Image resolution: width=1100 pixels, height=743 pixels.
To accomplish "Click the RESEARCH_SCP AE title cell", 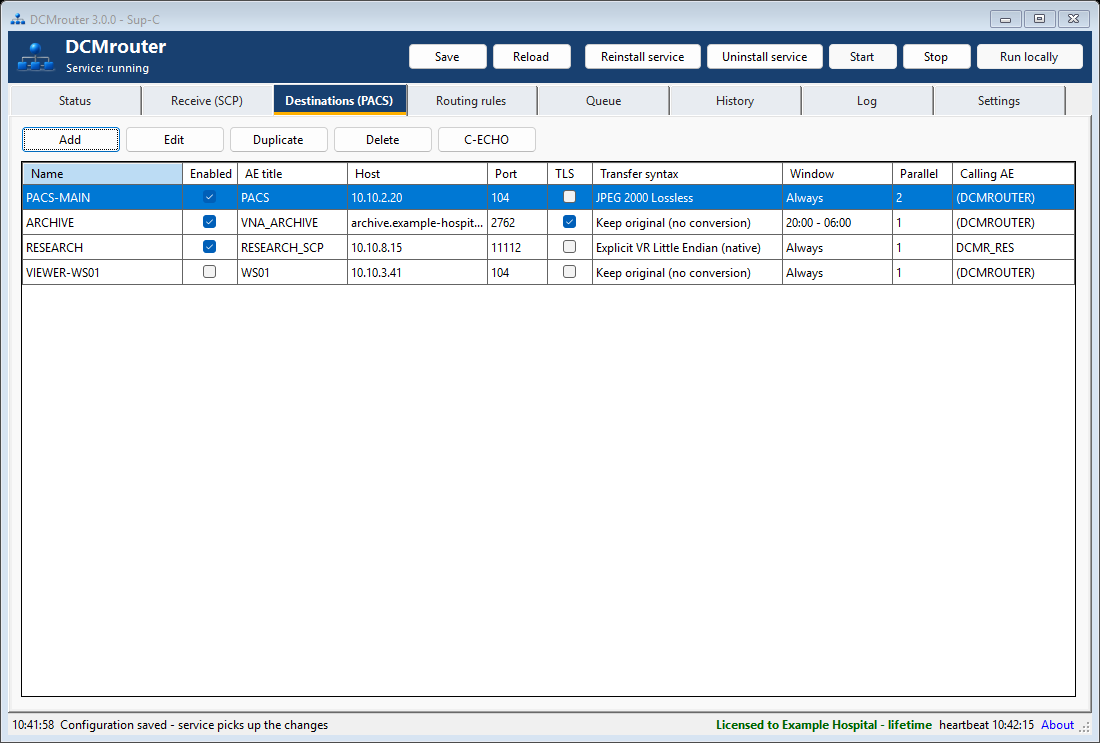I will [x=293, y=248].
